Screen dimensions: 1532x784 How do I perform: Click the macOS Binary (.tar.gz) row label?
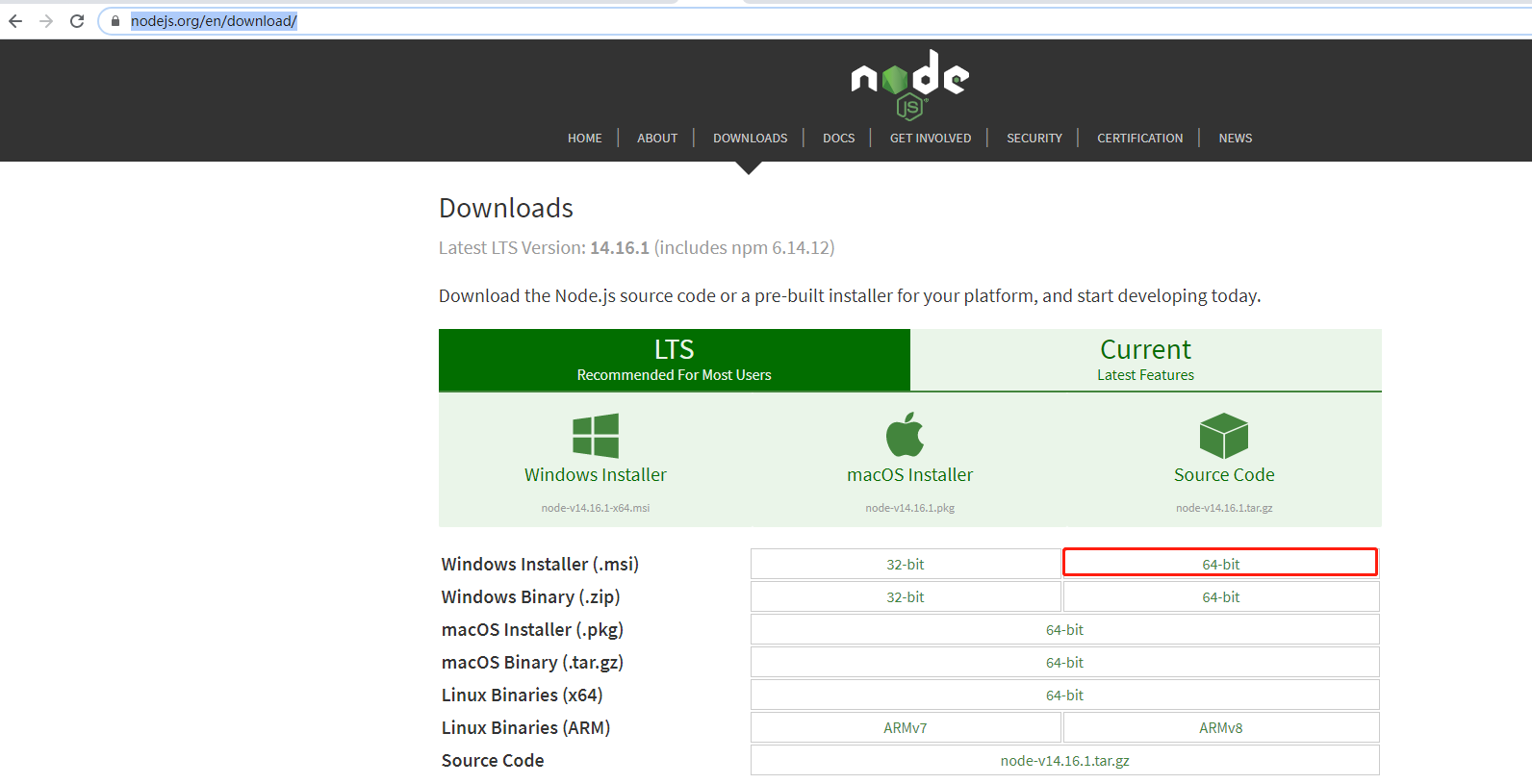point(532,663)
